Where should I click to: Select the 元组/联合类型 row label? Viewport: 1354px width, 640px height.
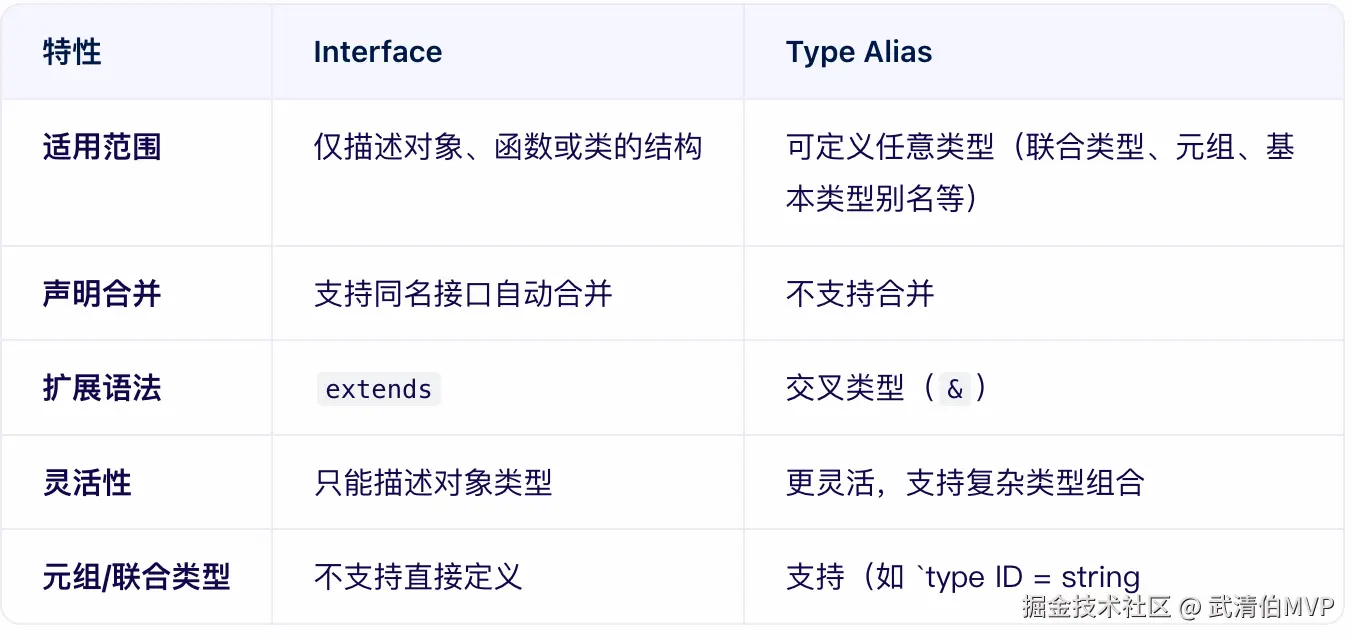click(136, 577)
